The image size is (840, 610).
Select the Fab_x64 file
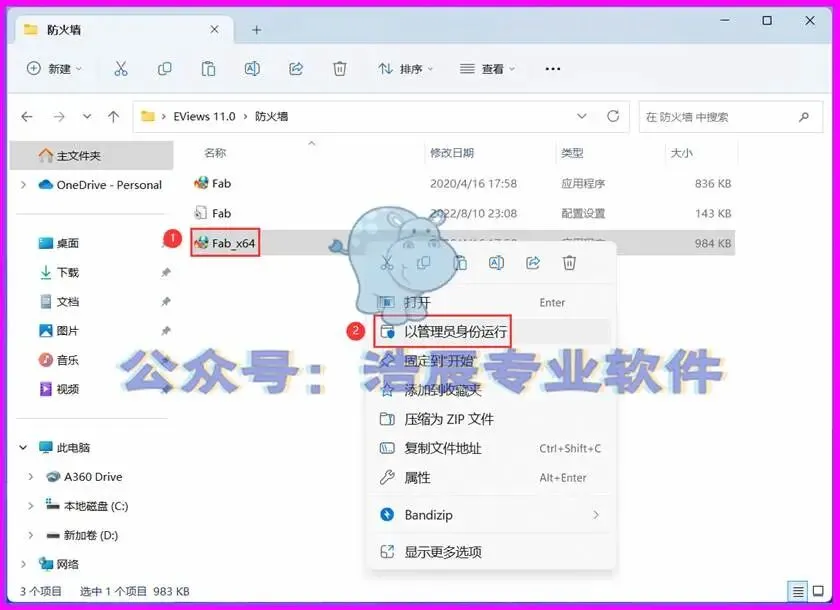pos(225,243)
